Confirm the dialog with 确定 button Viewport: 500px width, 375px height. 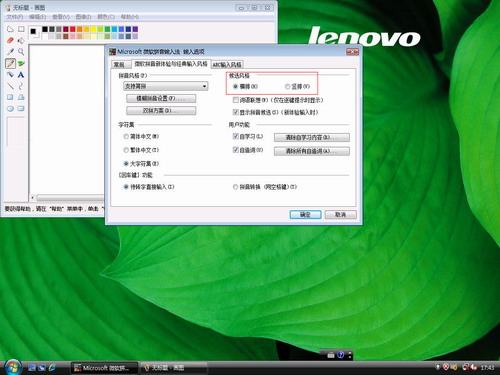pos(305,215)
